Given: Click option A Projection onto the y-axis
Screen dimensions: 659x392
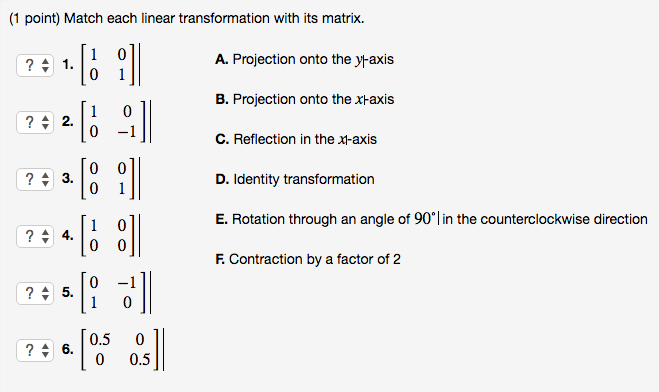Looking at the screenshot, I should tap(305, 59).
